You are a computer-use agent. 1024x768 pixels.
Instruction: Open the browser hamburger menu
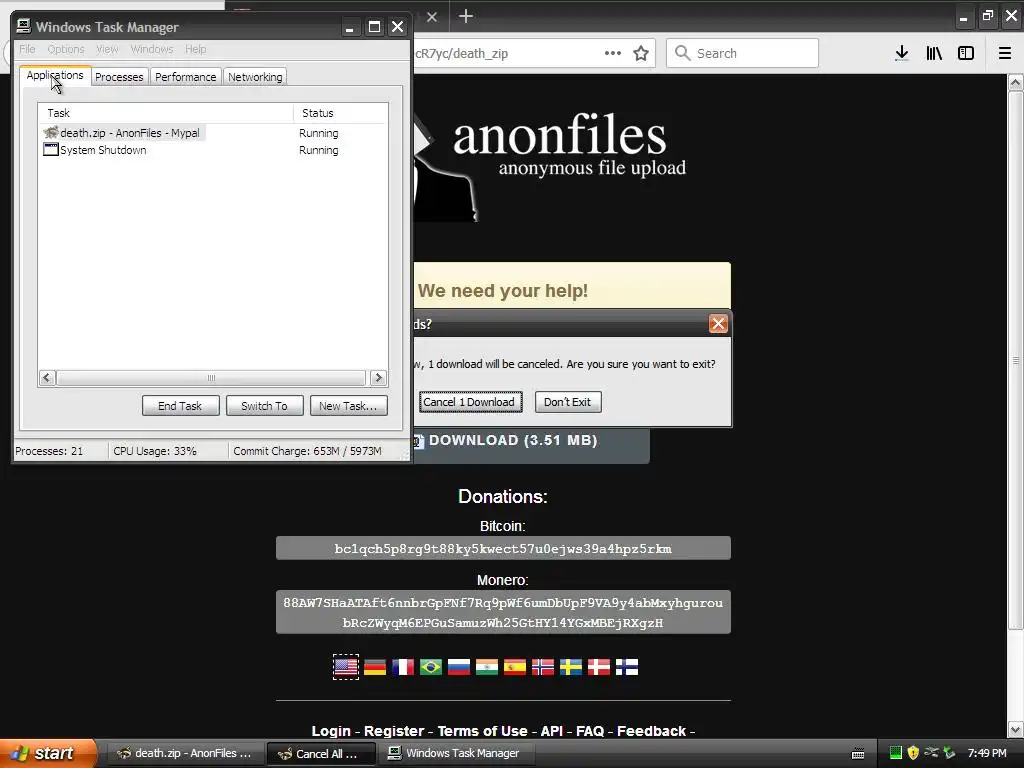tap(1005, 54)
